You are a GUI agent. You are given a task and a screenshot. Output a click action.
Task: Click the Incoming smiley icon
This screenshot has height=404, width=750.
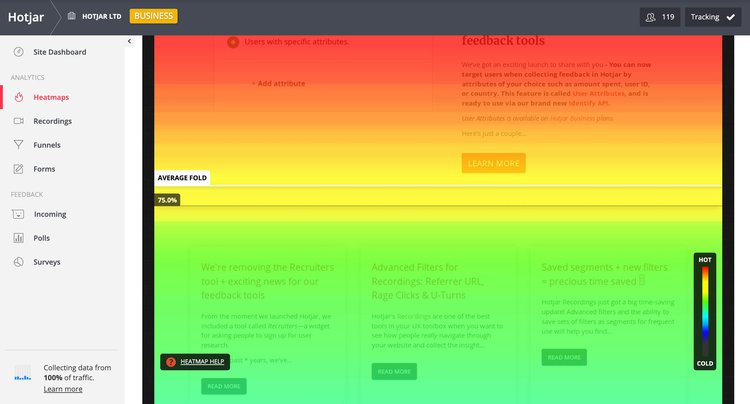(x=18, y=214)
